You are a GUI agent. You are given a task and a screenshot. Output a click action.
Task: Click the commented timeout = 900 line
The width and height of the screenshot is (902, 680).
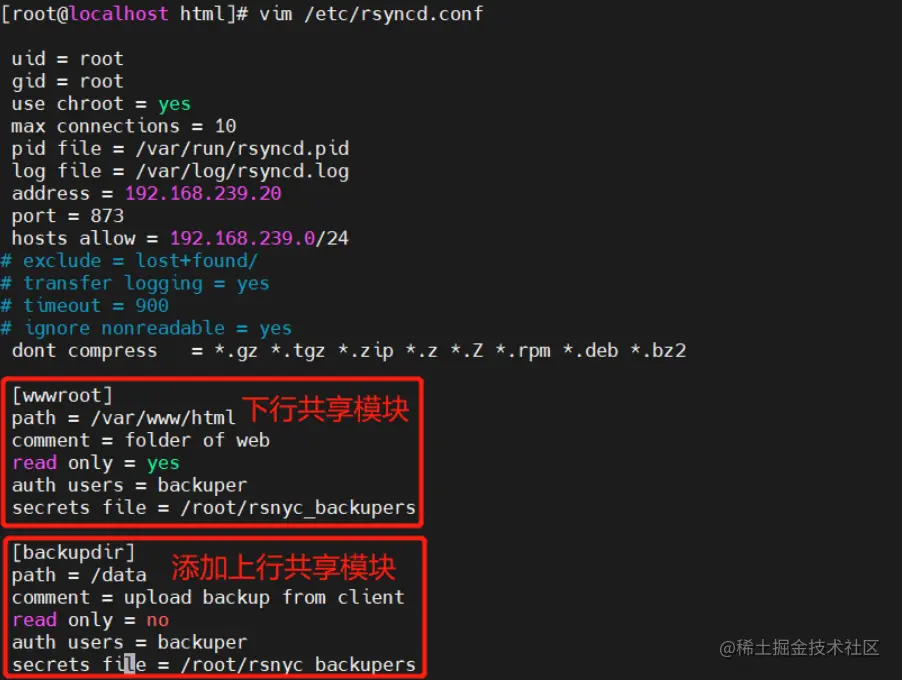[85, 305]
